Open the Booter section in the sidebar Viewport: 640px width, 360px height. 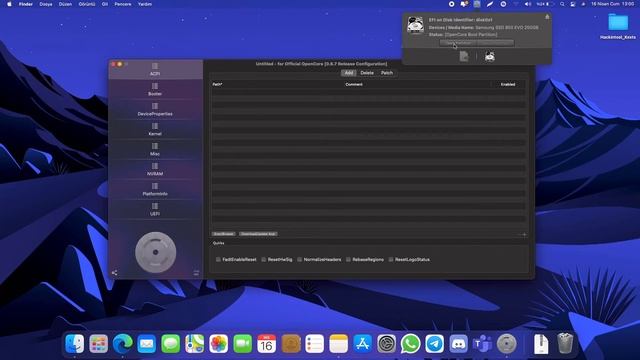[155, 89]
